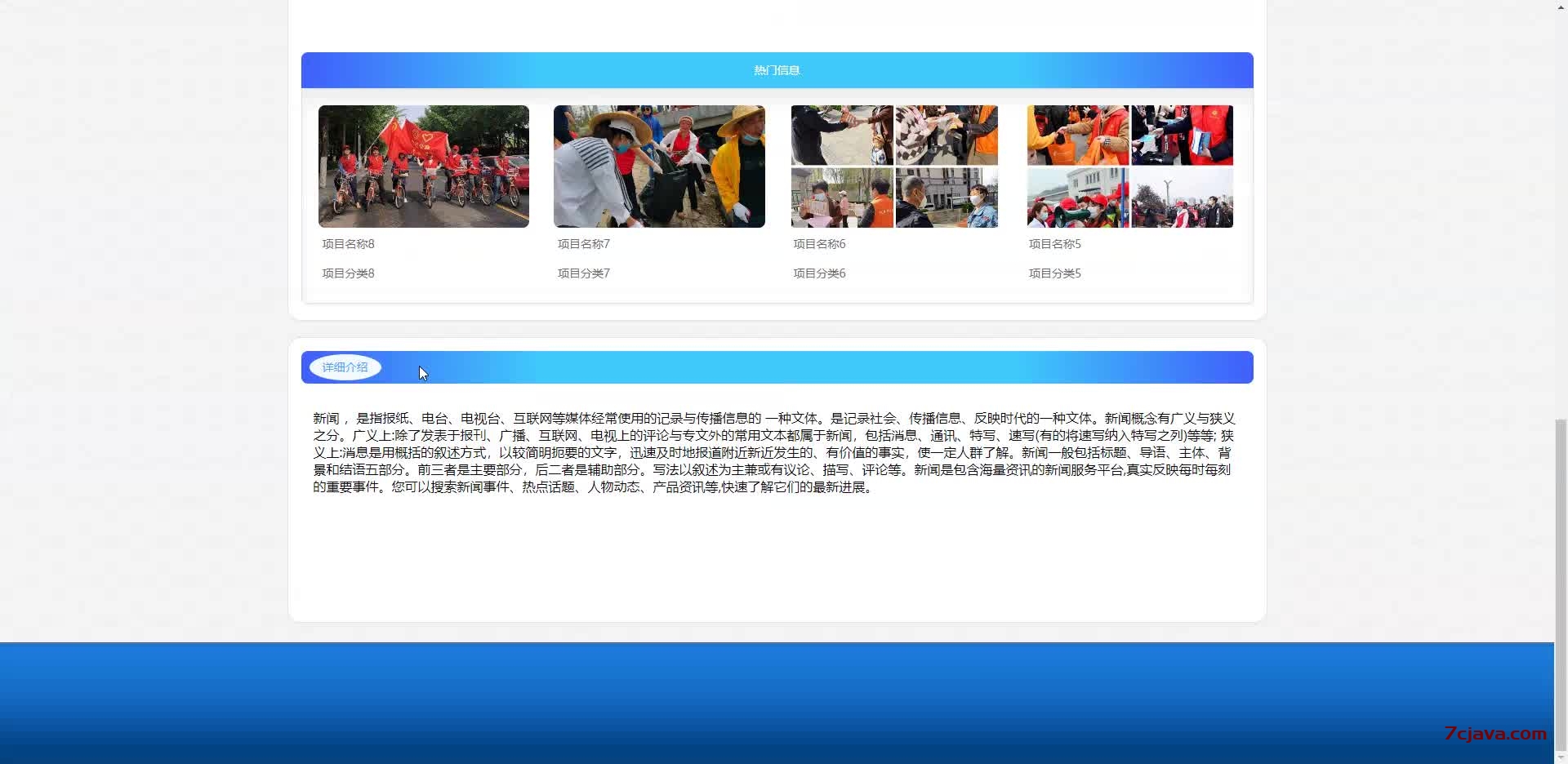Select category link 项目分类6
Image resolution: width=1568 pixels, height=764 pixels.
(x=819, y=273)
